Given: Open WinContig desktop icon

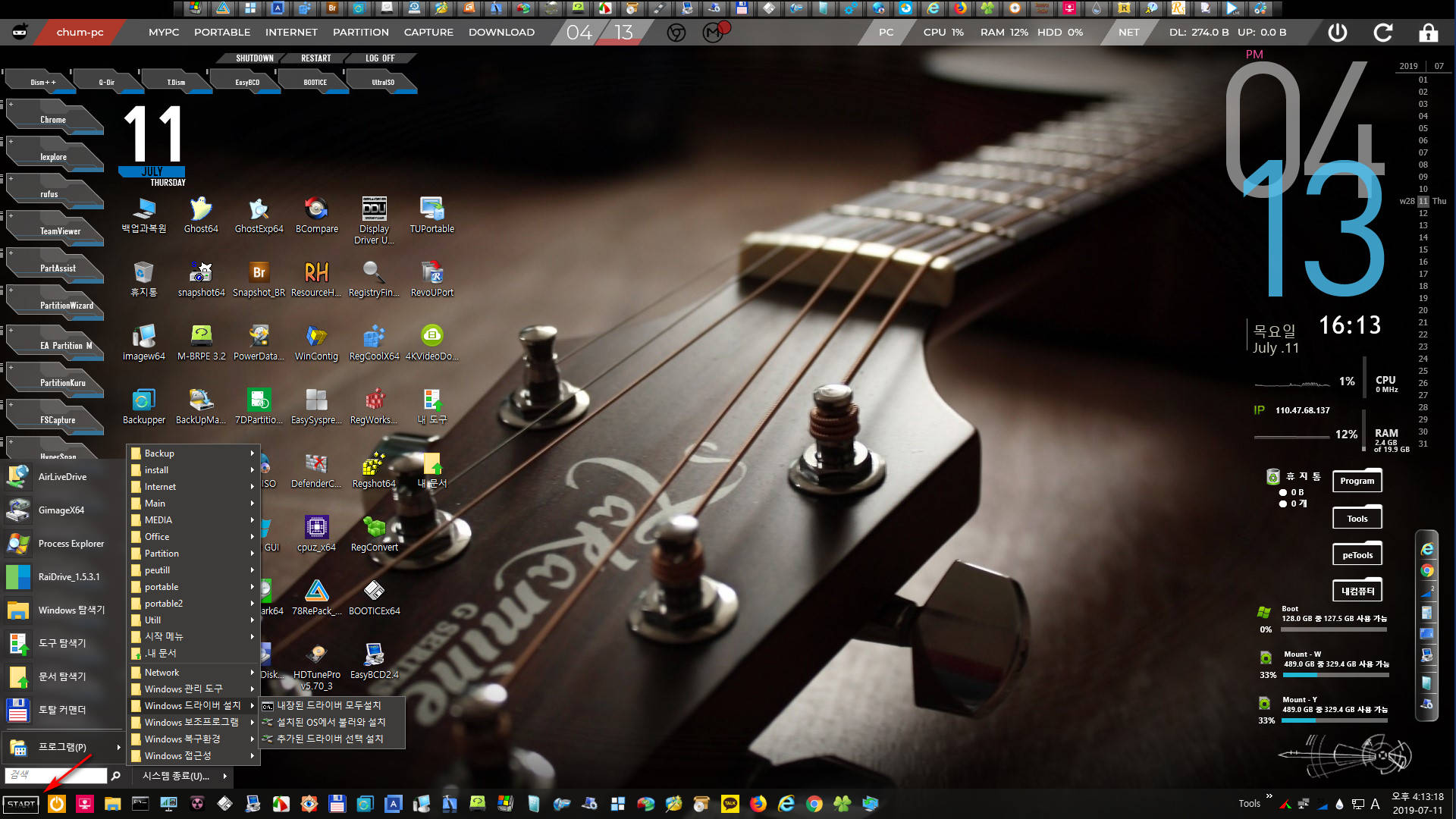Looking at the screenshot, I should (316, 343).
